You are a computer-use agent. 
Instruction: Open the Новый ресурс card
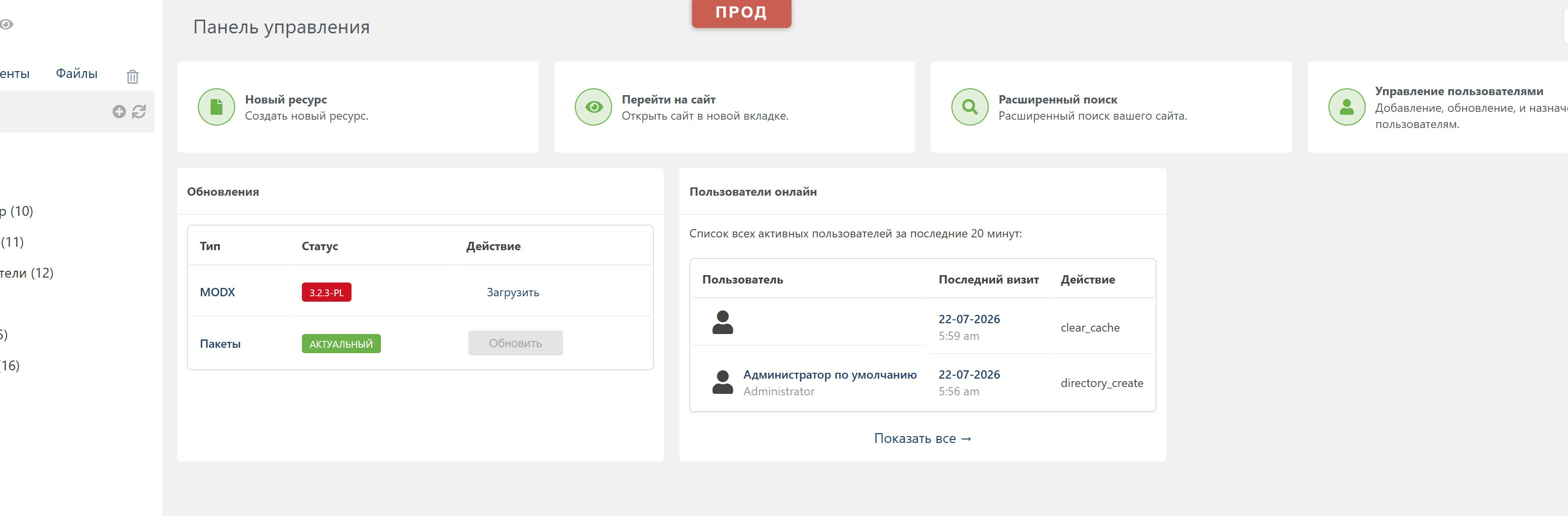[358, 107]
